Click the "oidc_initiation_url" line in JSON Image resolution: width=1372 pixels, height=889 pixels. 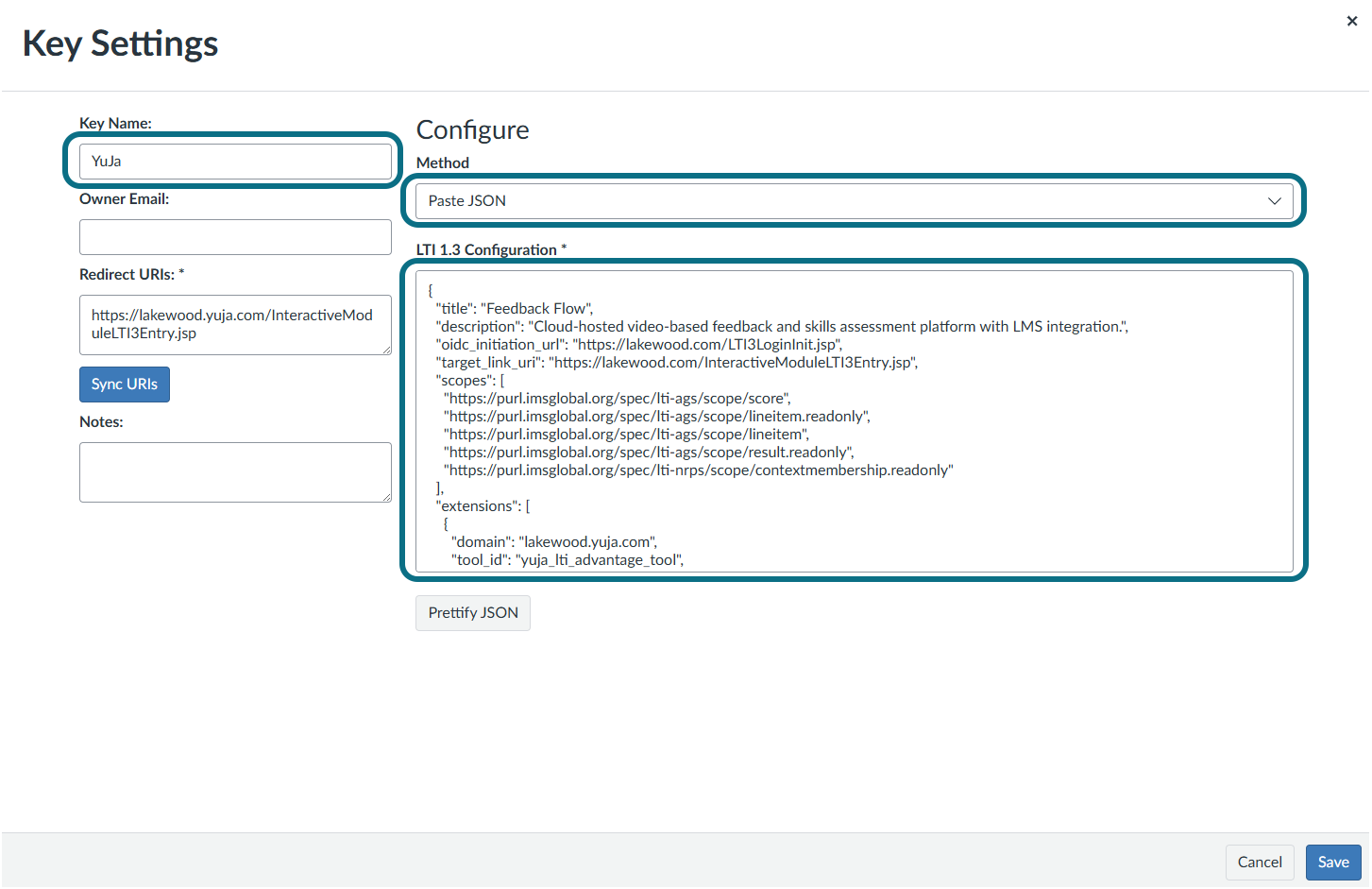639,345
